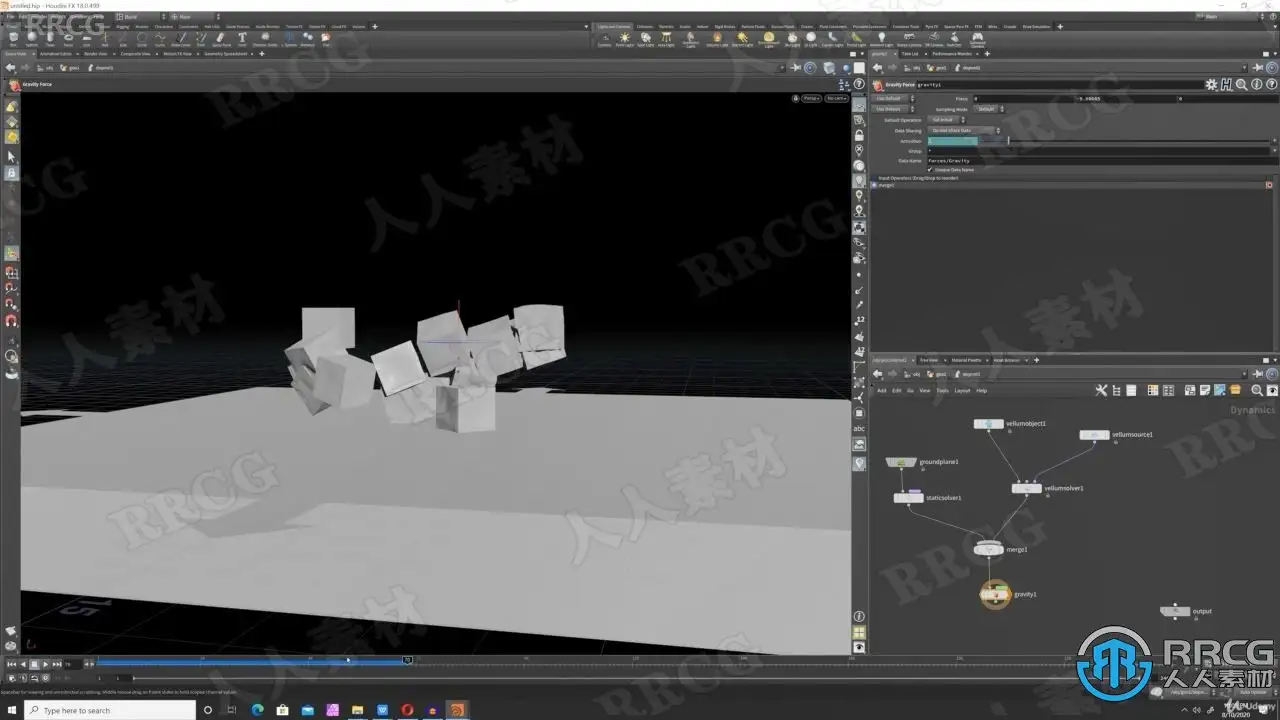
Task: Toggle the Unique Data Name checkbox
Action: pyautogui.click(x=930, y=170)
